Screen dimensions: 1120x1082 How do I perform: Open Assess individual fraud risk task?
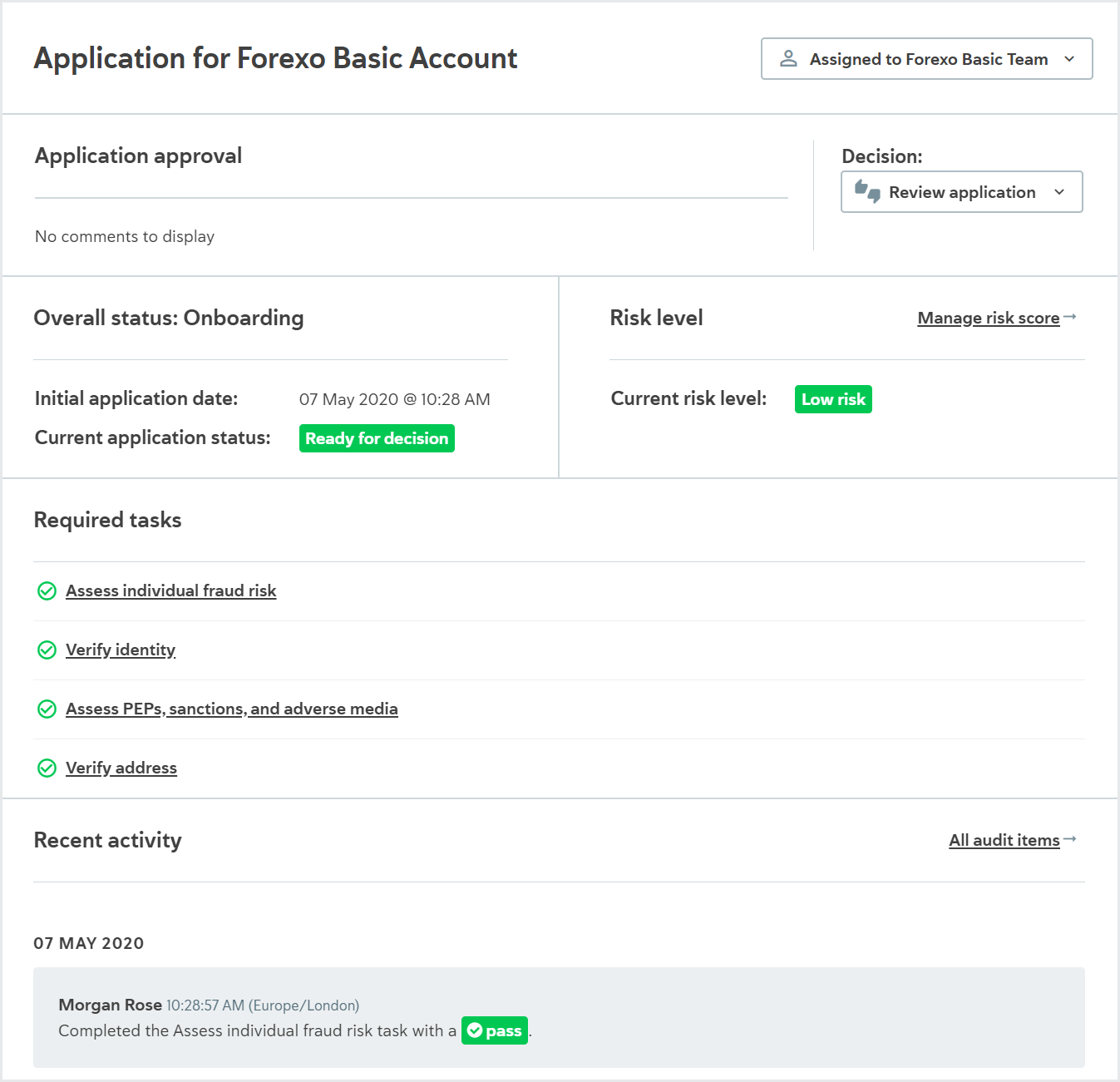tap(170, 590)
